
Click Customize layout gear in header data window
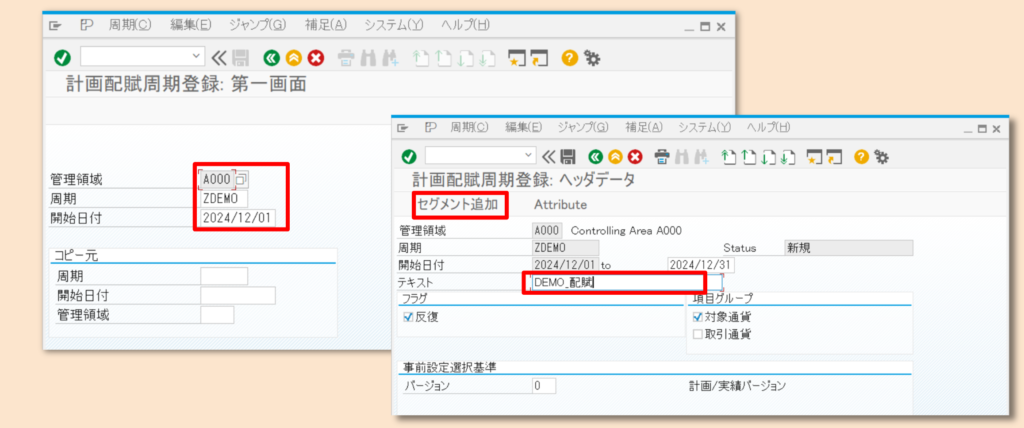881,156
